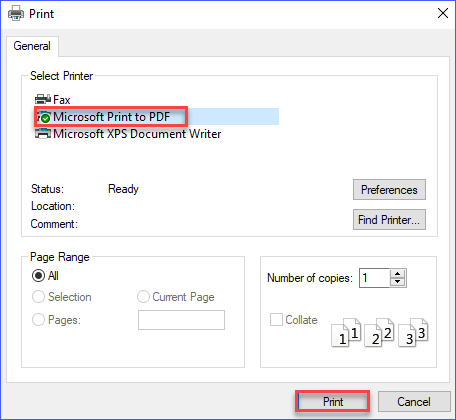Select the Pages radio button

(x=38, y=320)
